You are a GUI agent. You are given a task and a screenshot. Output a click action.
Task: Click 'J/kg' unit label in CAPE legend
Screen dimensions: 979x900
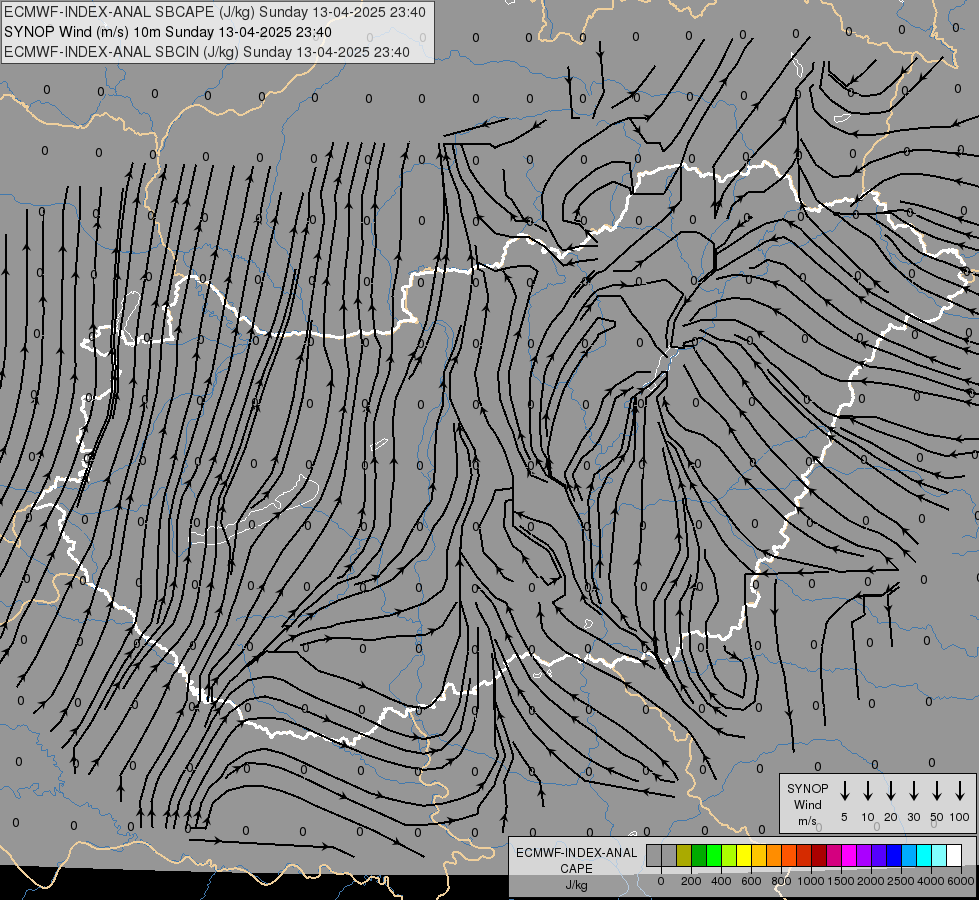pyautogui.click(x=576, y=885)
